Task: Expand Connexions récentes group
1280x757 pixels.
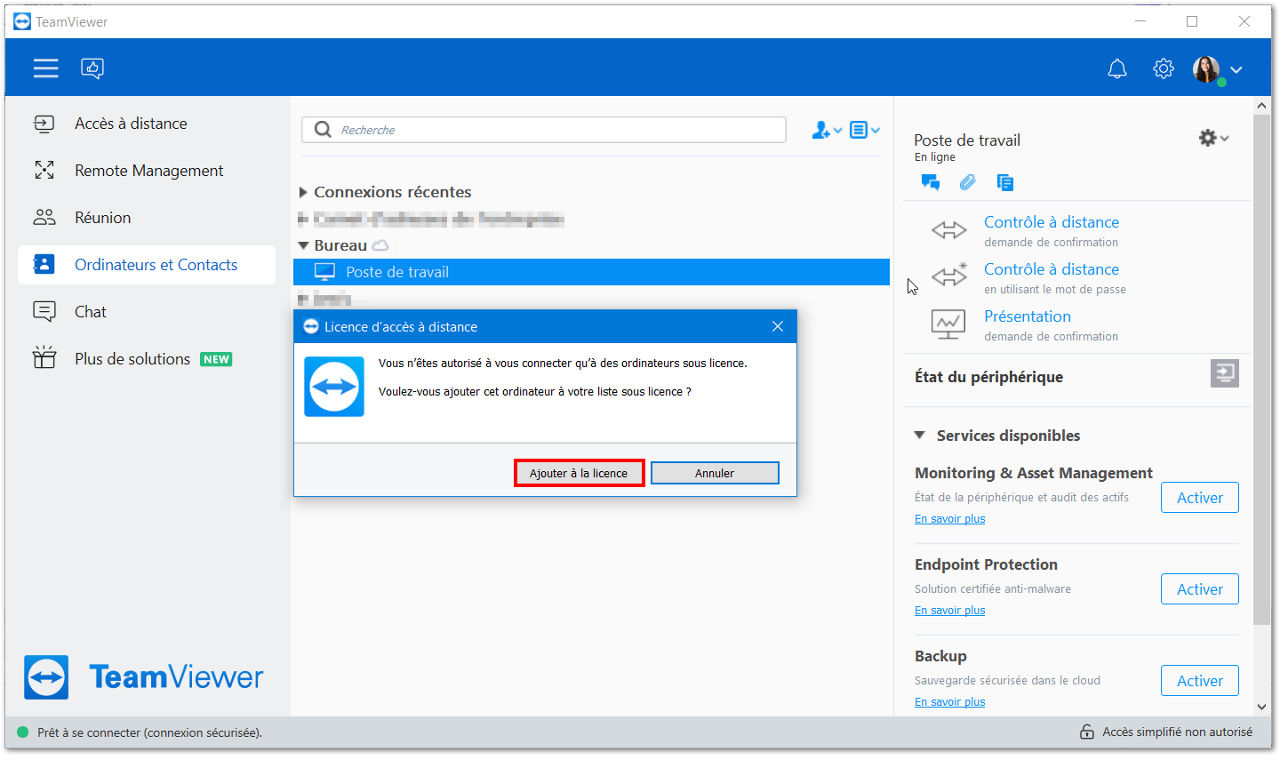Action: point(304,192)
